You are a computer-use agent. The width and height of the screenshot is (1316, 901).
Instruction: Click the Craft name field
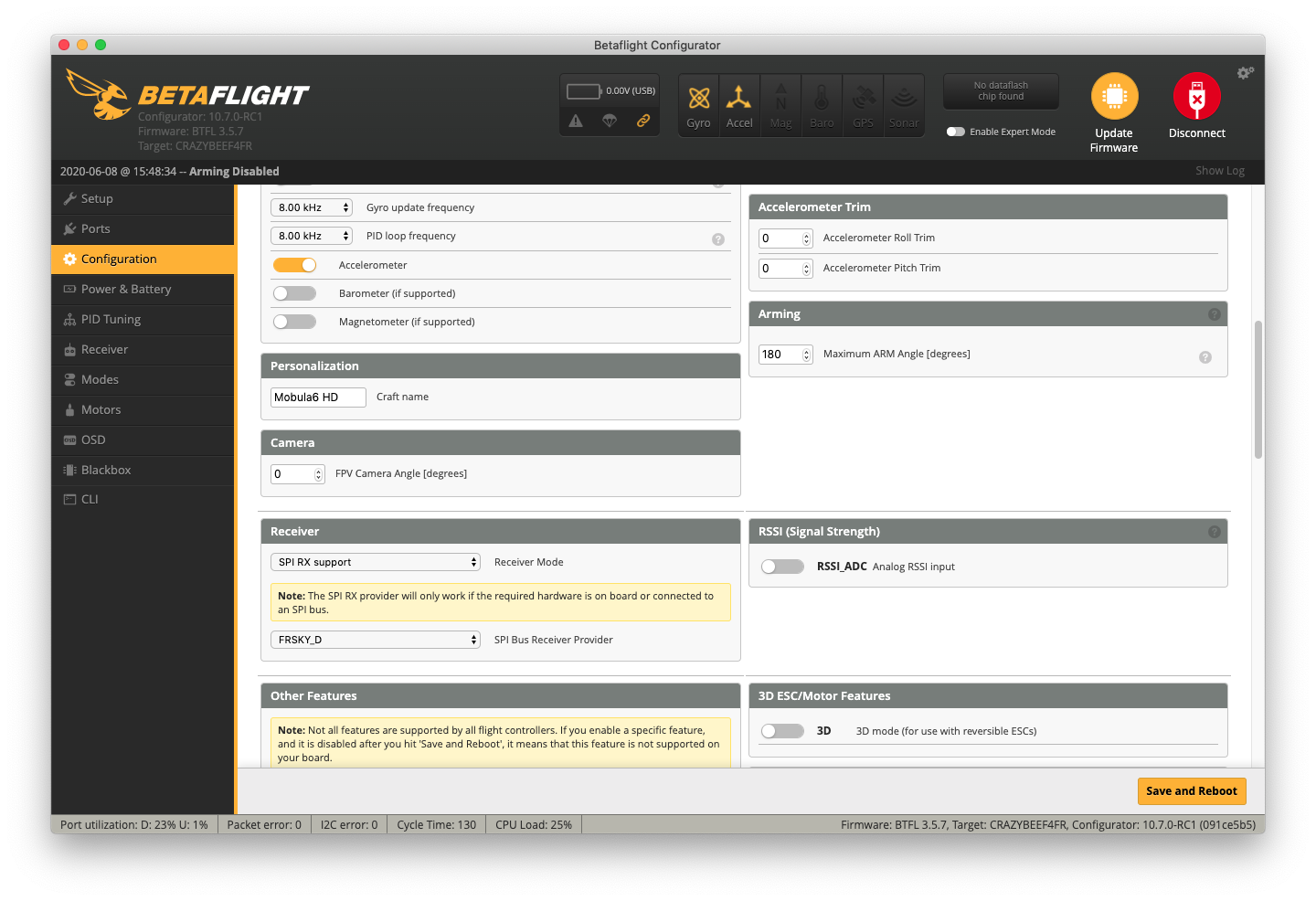[318, 397]
